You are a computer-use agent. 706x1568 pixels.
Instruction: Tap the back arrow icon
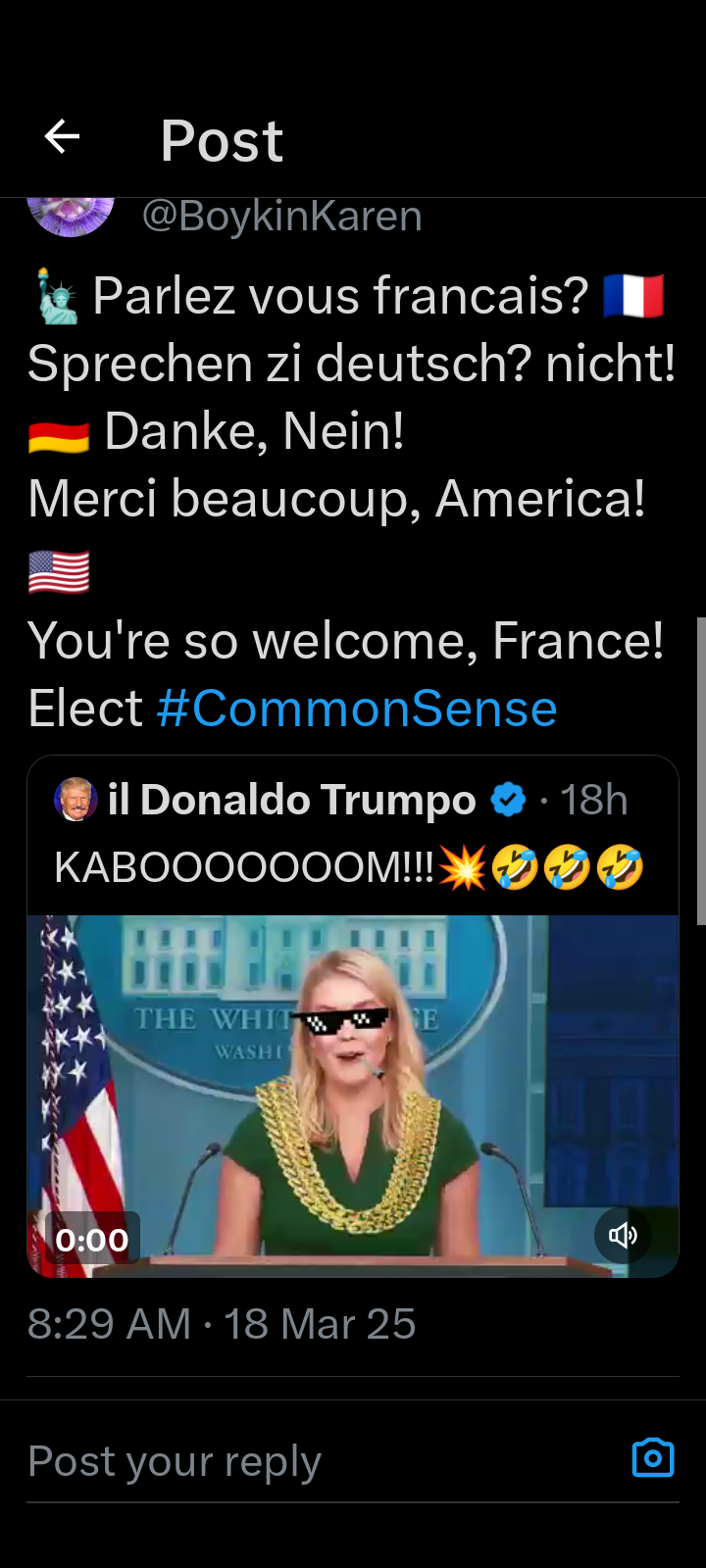62,136
